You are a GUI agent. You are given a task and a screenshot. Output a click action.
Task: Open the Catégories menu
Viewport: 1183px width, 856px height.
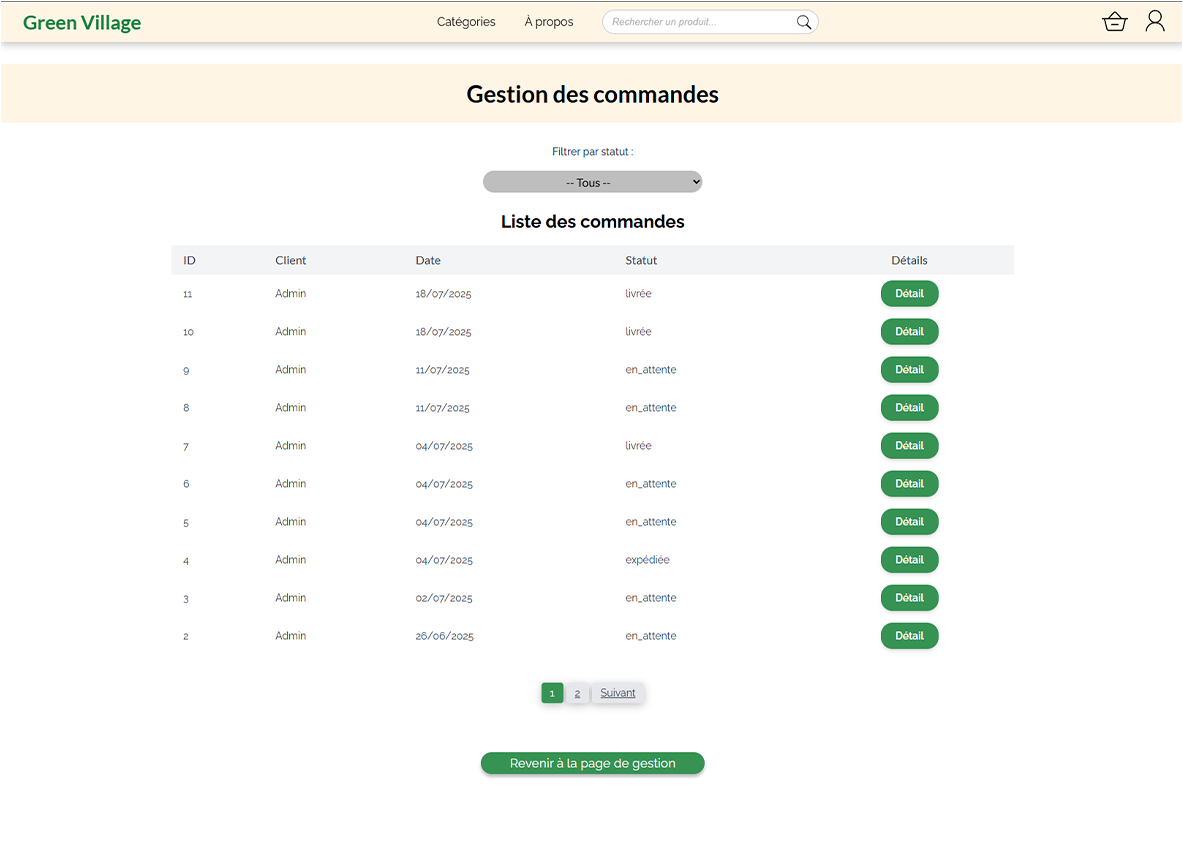(466, 22)
